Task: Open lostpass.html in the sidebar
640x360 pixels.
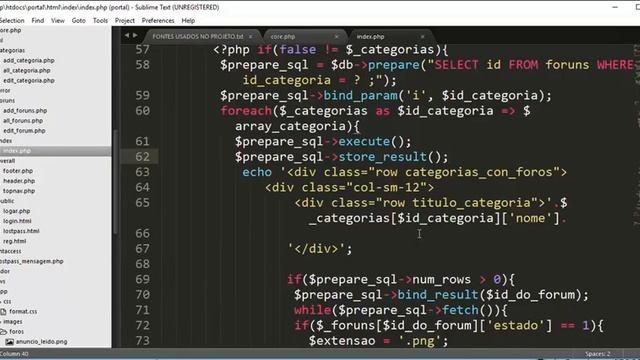Action: pyautogui.click(x=21, y=231)
